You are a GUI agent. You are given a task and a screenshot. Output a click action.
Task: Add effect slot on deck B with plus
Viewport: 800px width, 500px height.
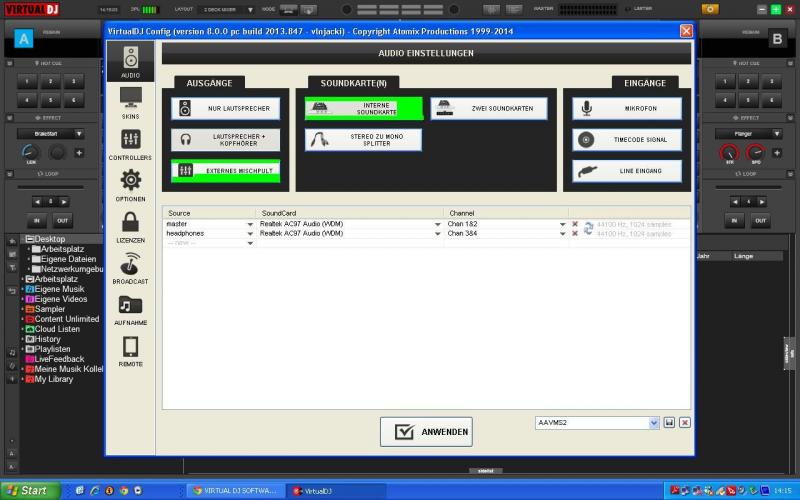pos(777,153)
